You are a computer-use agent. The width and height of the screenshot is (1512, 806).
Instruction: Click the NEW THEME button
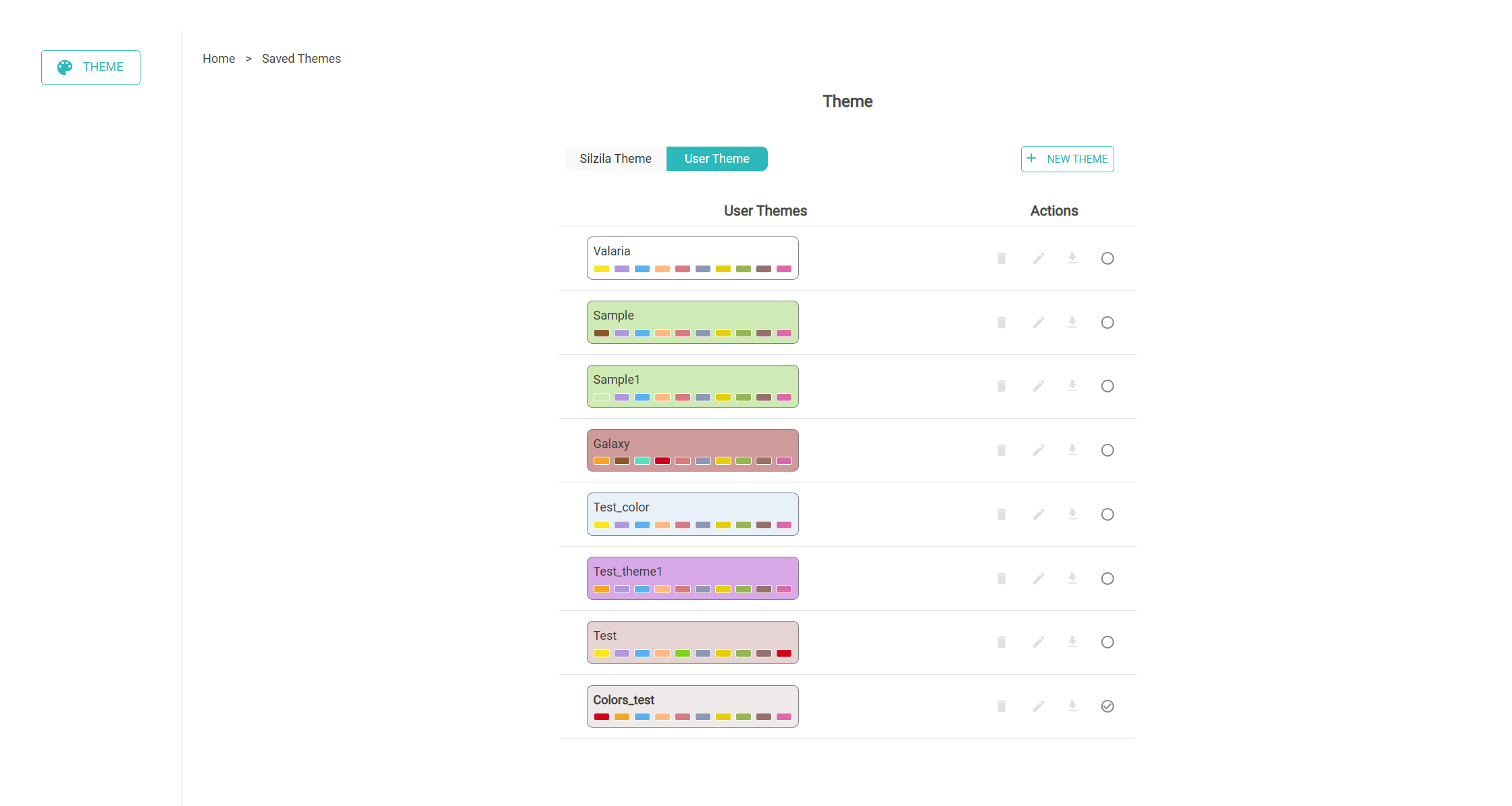point(1067,159)
